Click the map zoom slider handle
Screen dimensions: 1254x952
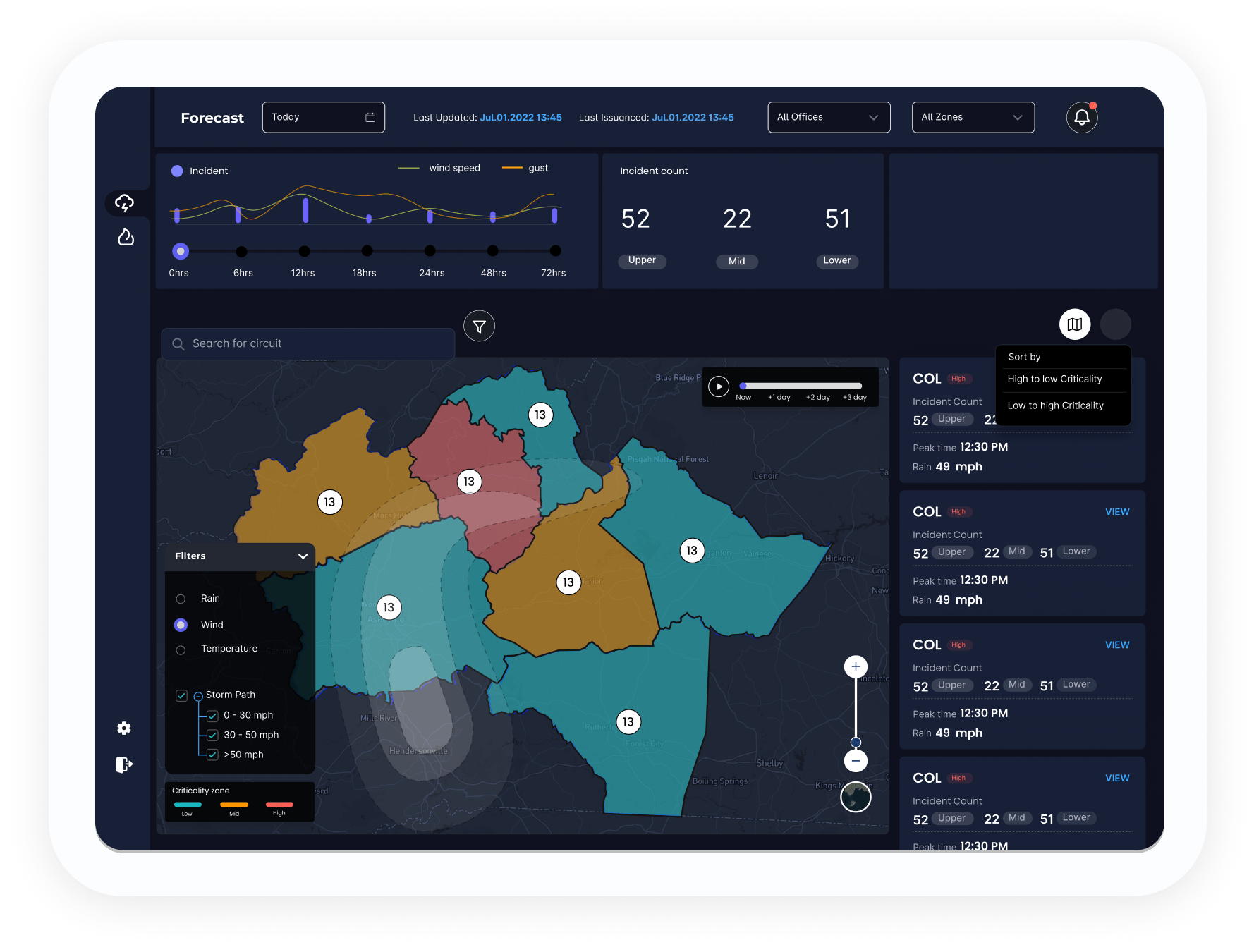(x=856, y=743)
